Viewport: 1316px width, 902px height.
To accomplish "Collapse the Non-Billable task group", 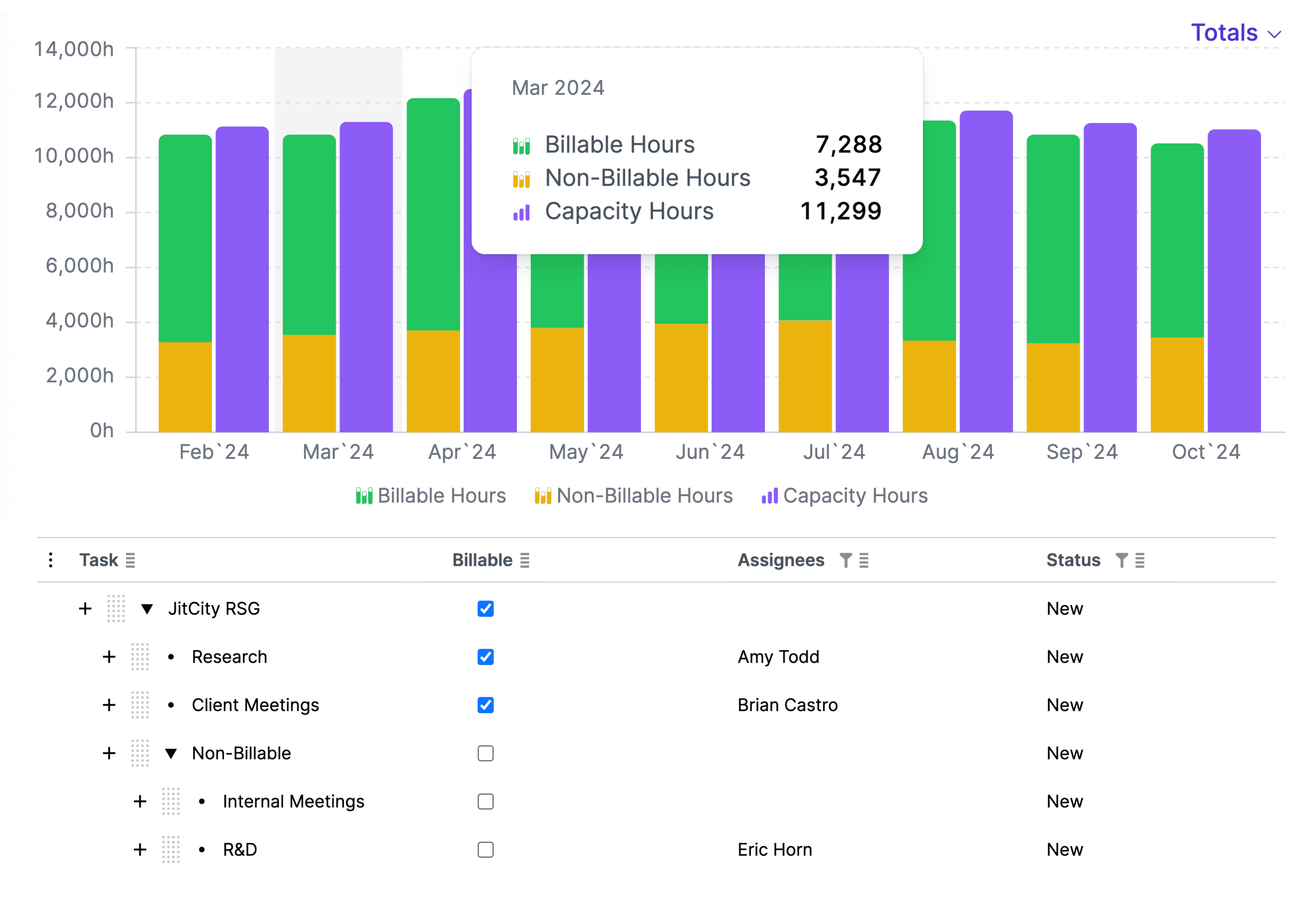I will (x=171, y=753).
